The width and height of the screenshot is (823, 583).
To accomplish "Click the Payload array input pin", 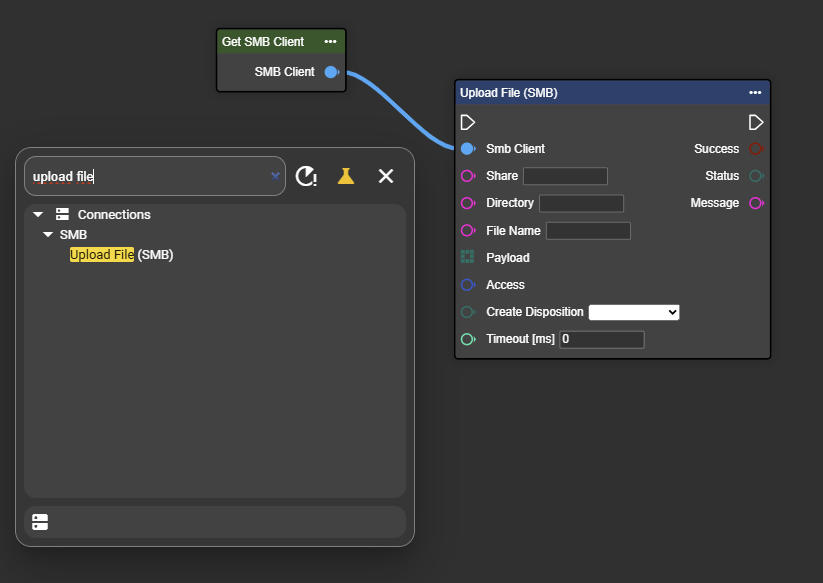I will 467,257.
